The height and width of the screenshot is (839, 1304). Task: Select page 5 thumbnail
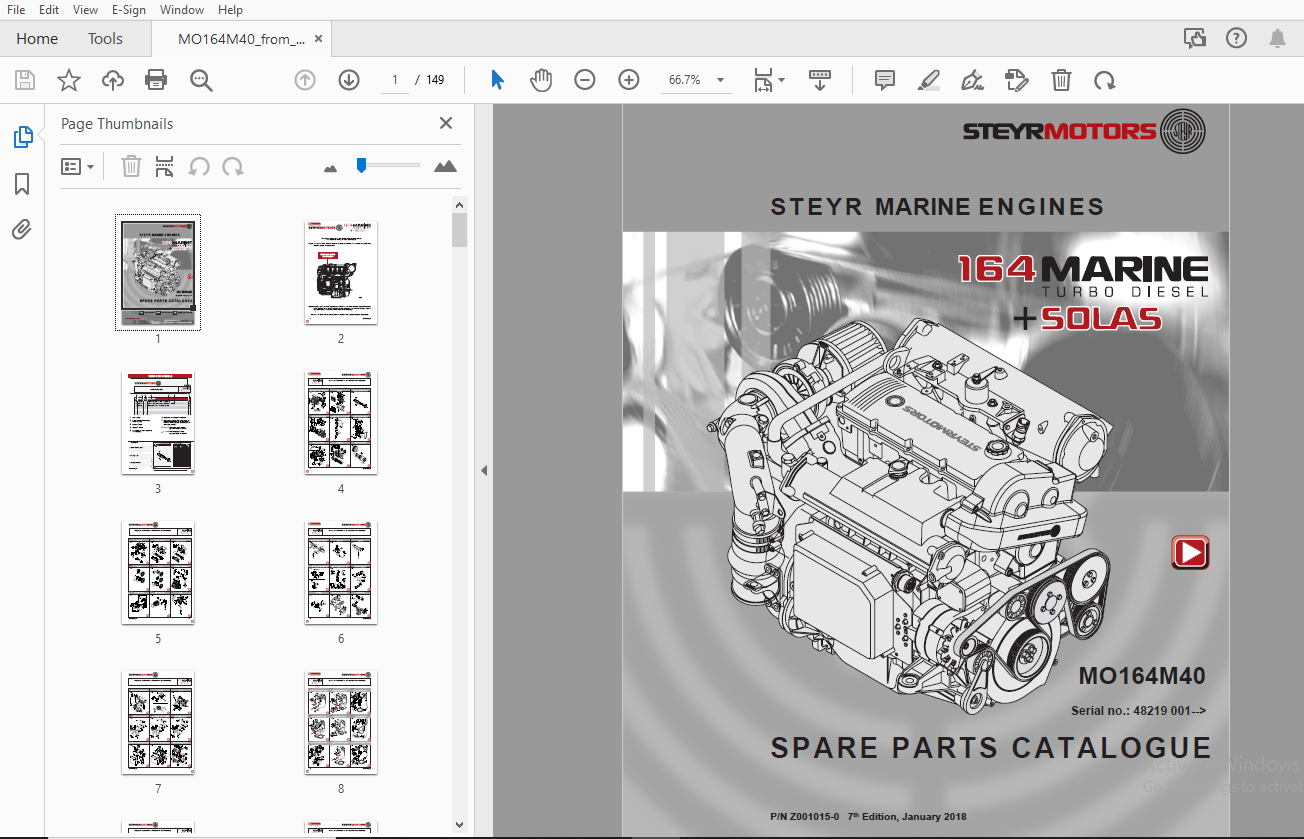point(158,572)
